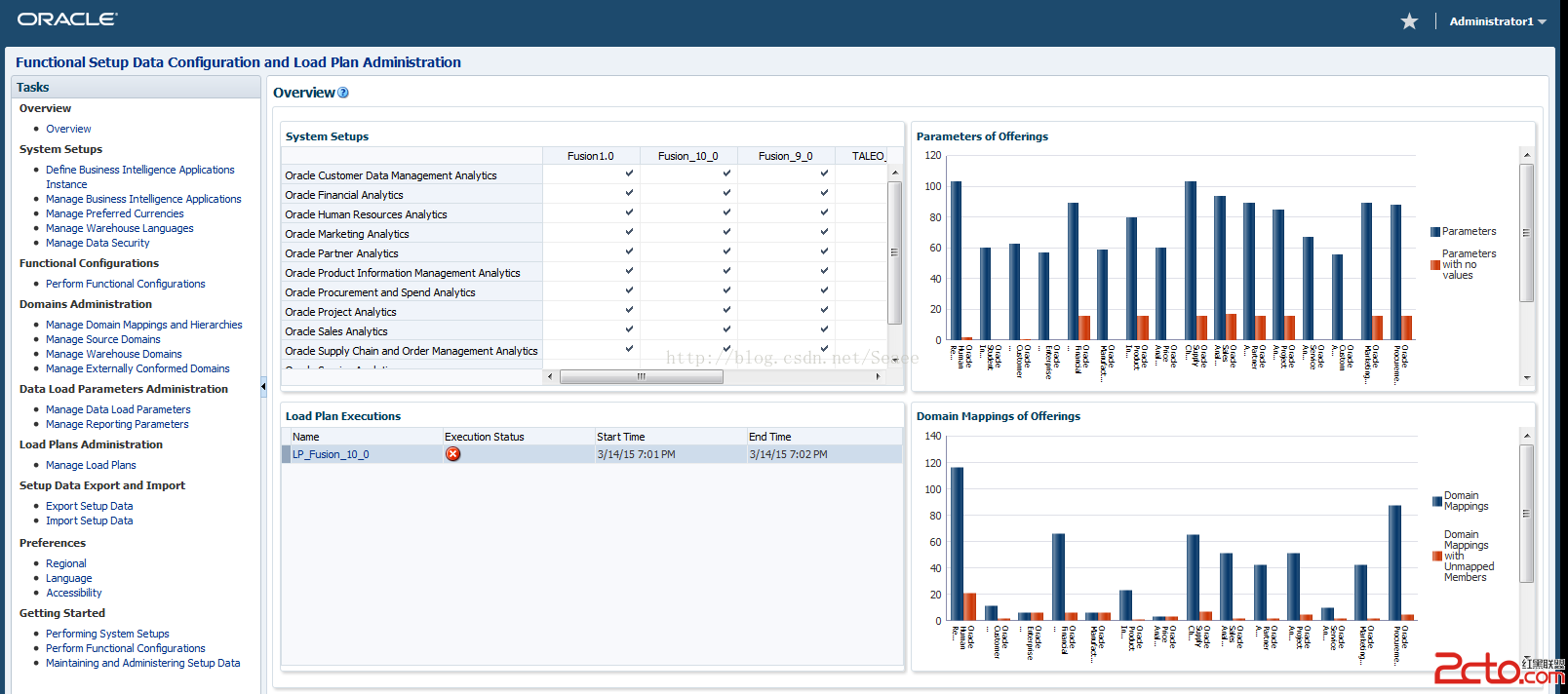The height and width of the screenshot is (694, 1568).
Task: Open the Overview link in Tasks
Action: click(x=68, y=129)
